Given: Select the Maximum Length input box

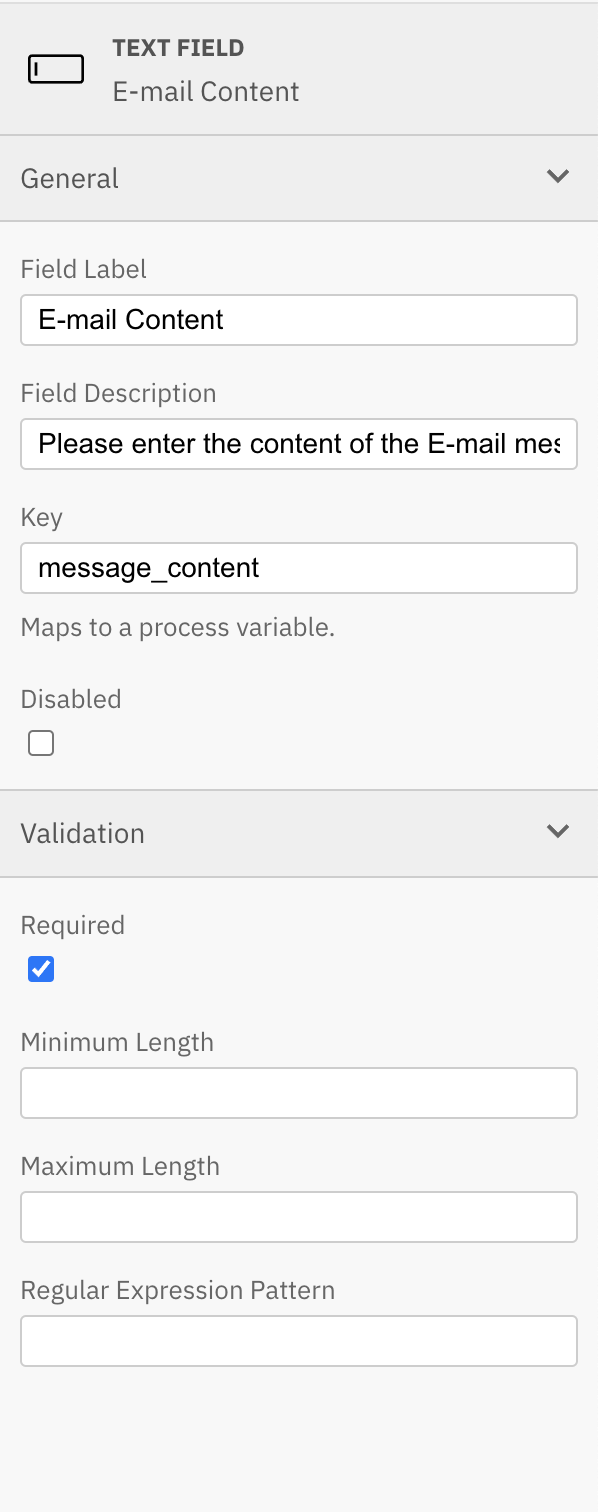Looking at the screenshot, I should pos(298,1216).
